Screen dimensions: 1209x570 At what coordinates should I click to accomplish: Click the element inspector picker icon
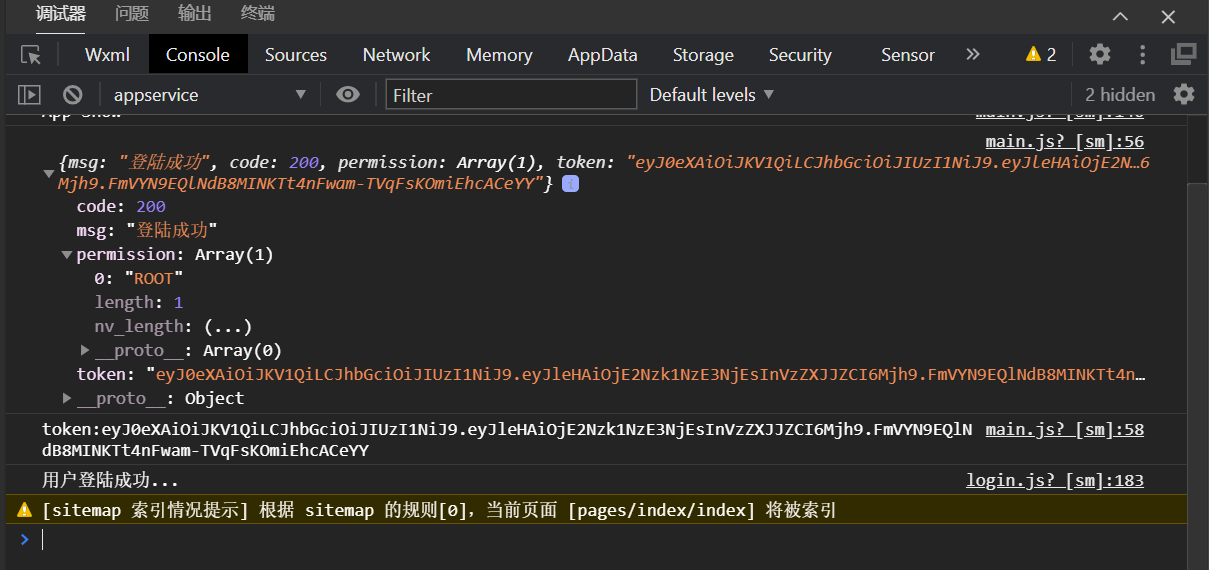tap(31, 55)
